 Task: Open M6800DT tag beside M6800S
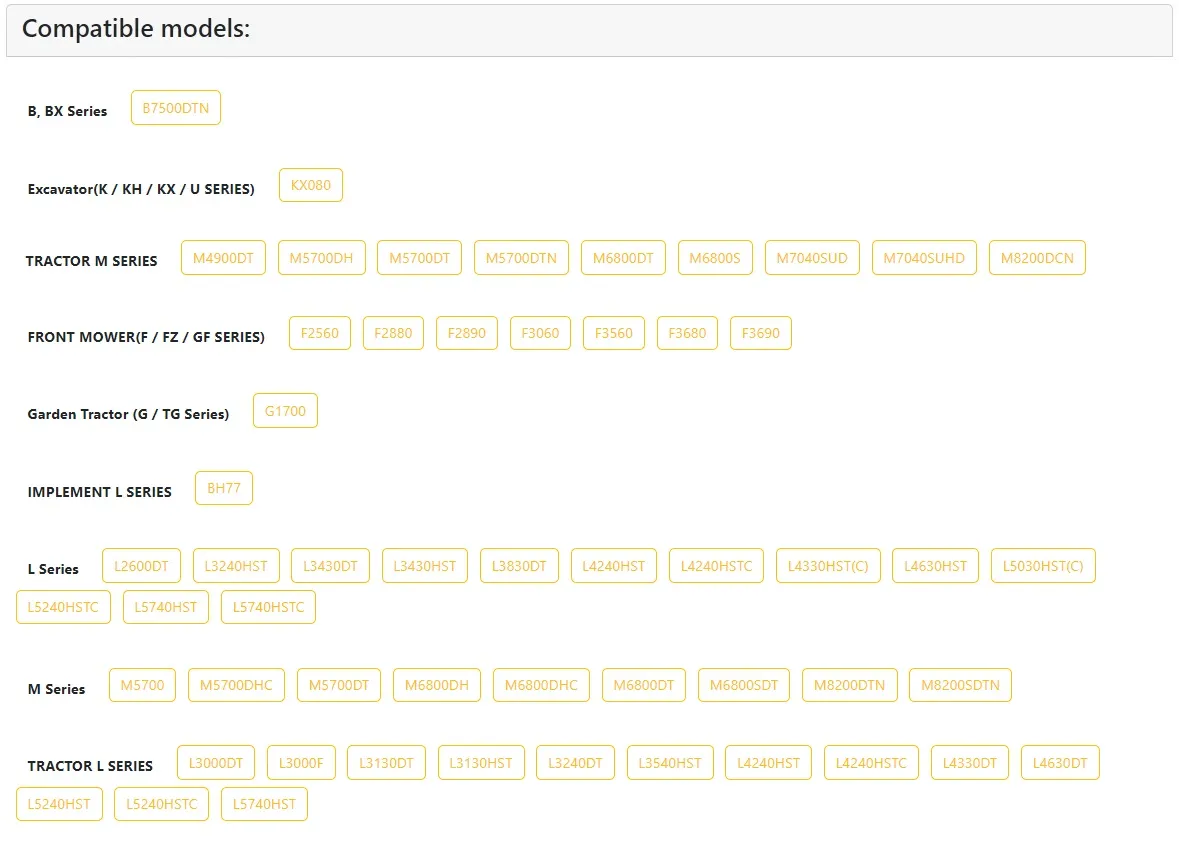click(x=623, y=258)
